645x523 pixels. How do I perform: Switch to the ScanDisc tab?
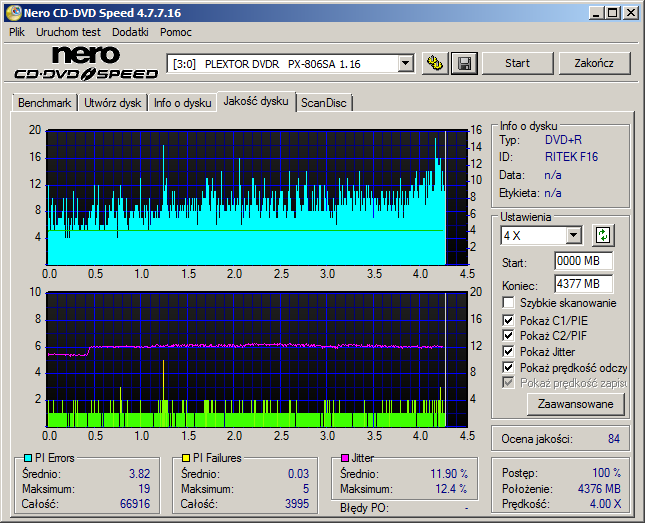click(x=324, y=102)
